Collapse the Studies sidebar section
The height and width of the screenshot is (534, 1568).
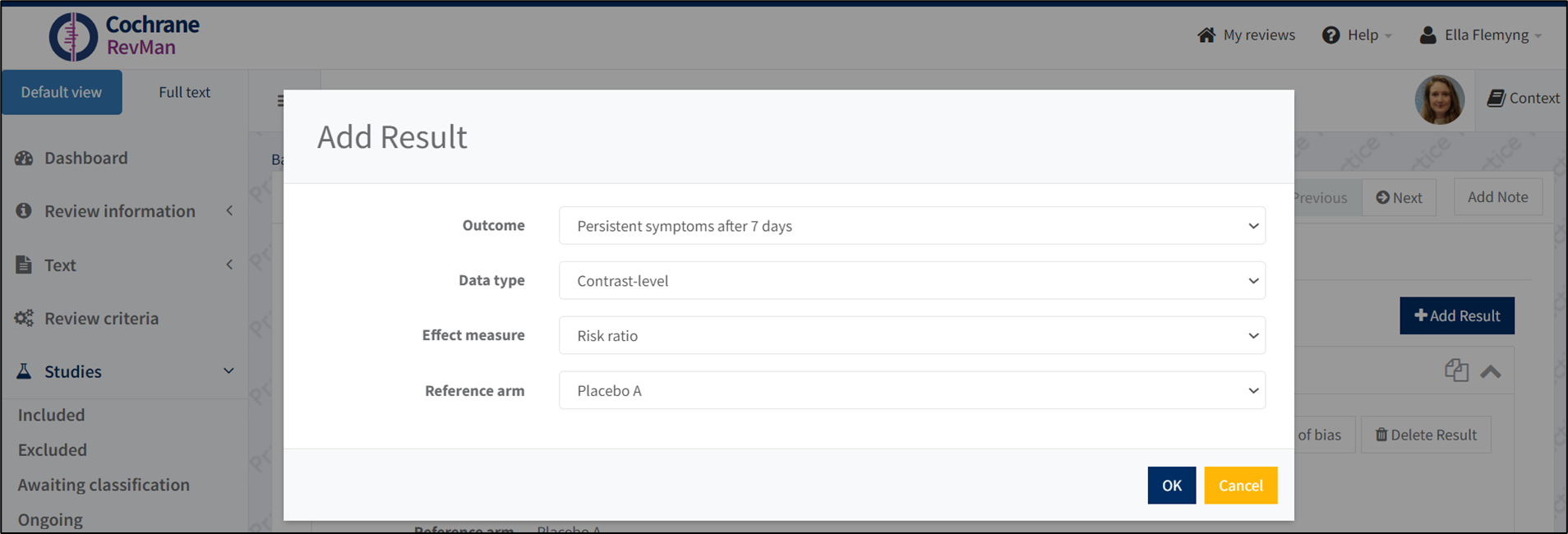pyautogui.click(x=228, y=371)
